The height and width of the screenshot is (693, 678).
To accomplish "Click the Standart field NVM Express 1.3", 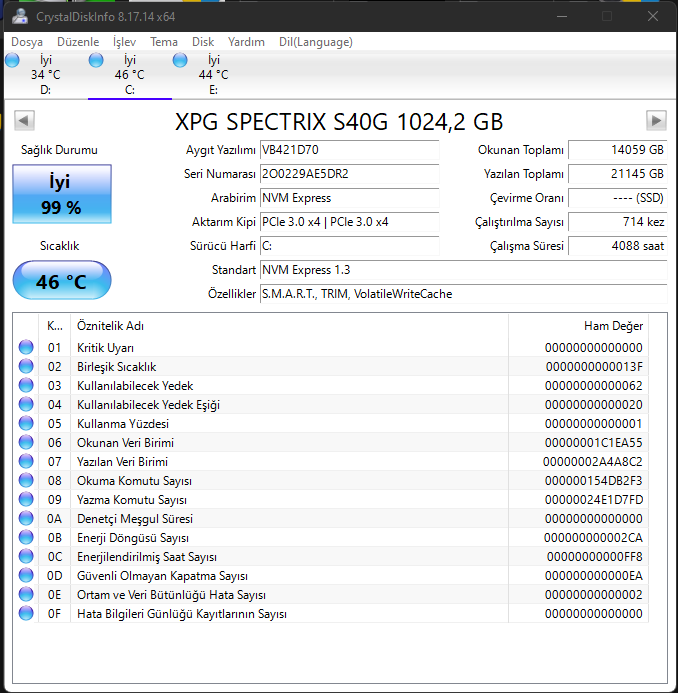I will pyautogui.click(x=464, y=270).
